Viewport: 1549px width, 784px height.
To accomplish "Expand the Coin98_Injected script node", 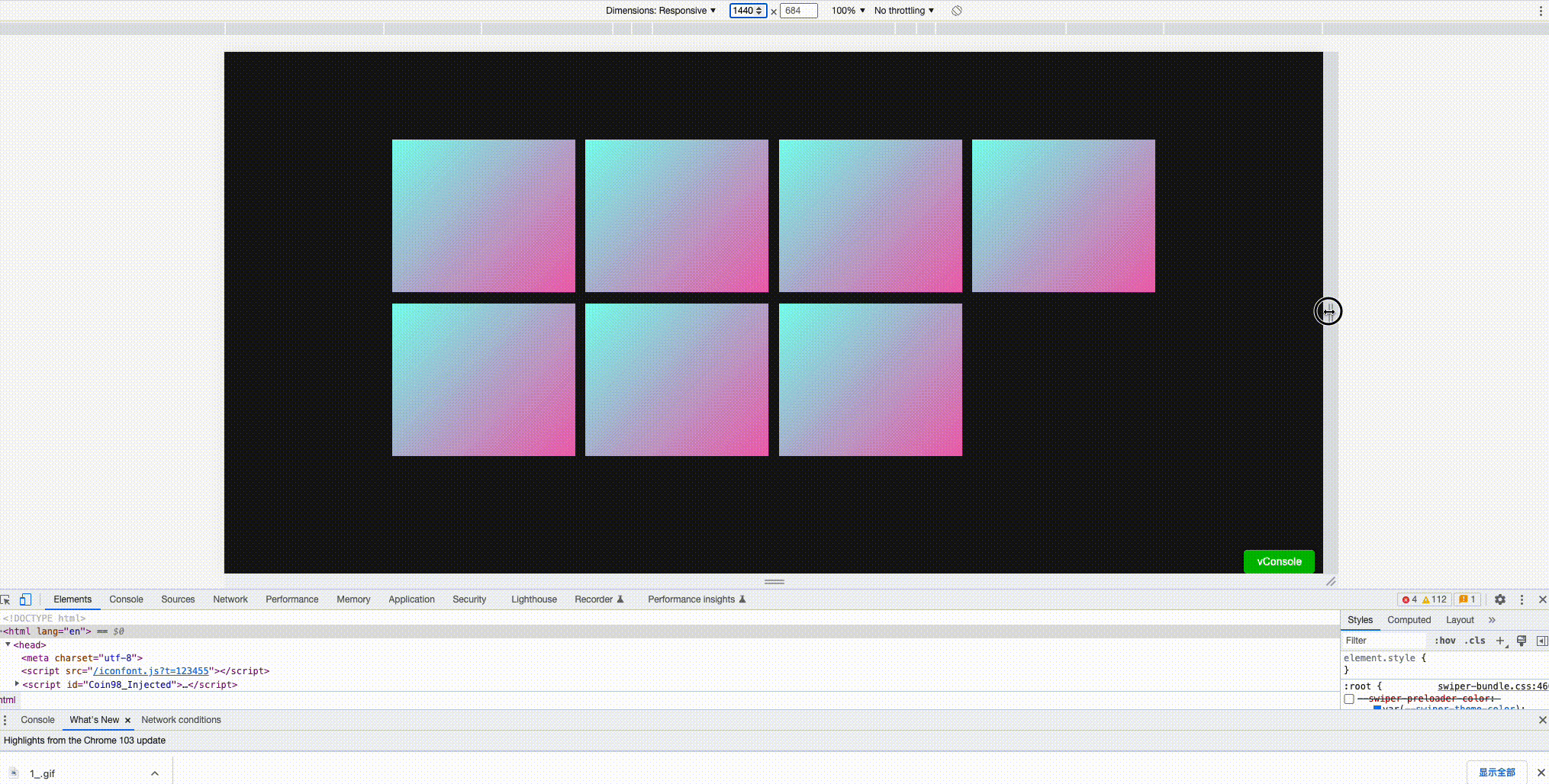I will [x=17, y=684].
